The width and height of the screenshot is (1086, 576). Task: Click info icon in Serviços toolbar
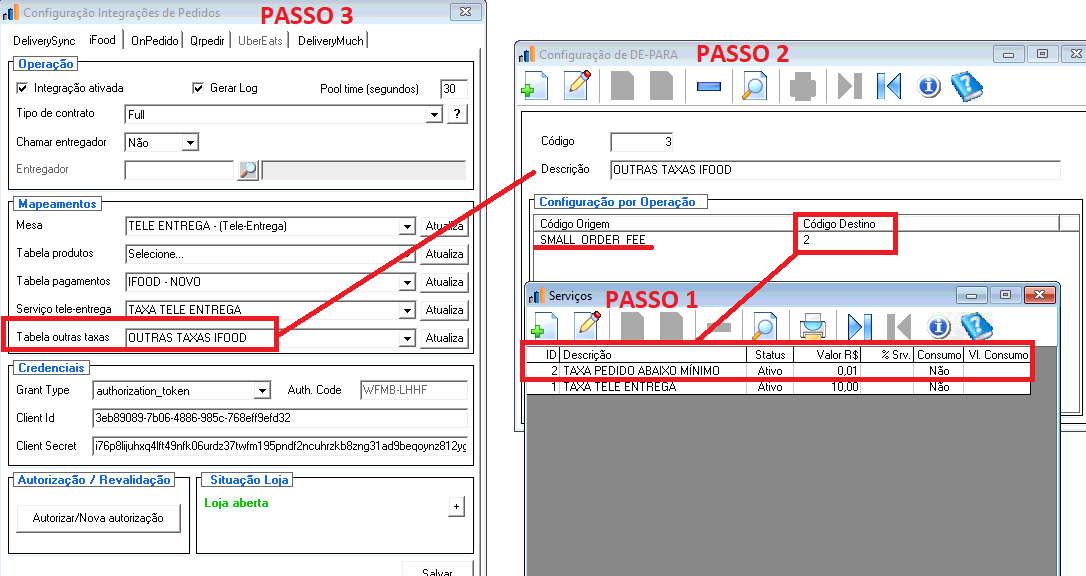938,325
